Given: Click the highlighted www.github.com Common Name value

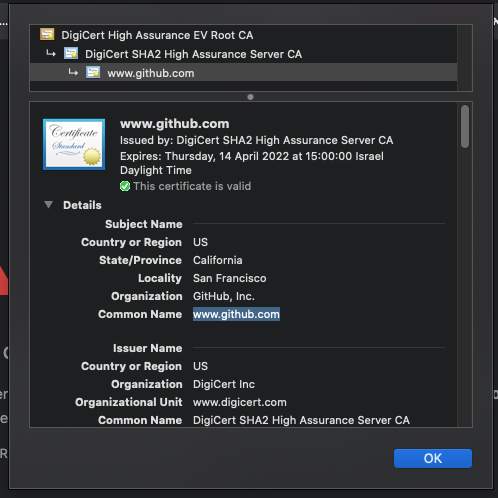Looking at the screenshot, I should coord(236,314).
